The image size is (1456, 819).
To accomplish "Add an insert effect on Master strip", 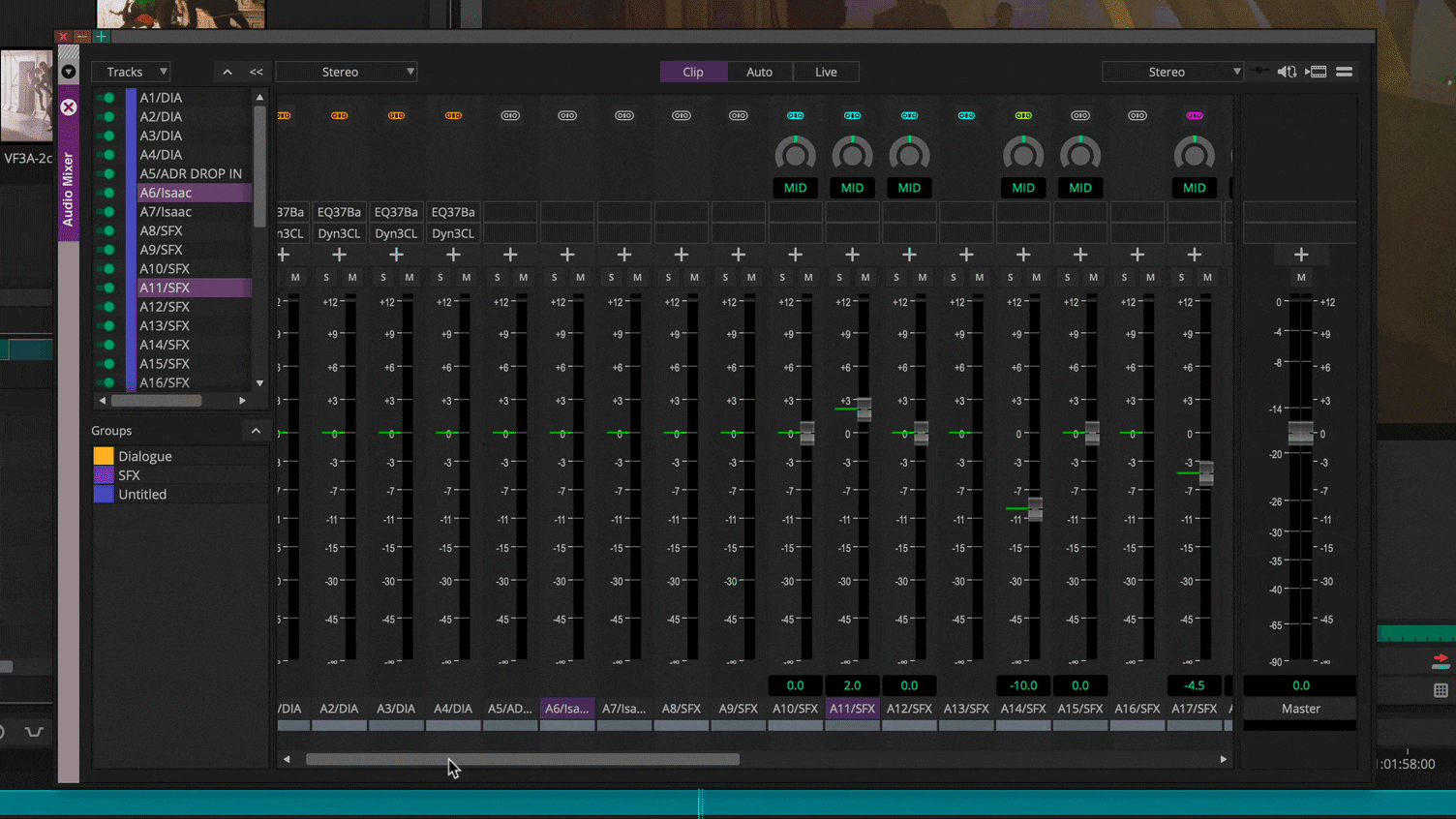I will 1301,255.
